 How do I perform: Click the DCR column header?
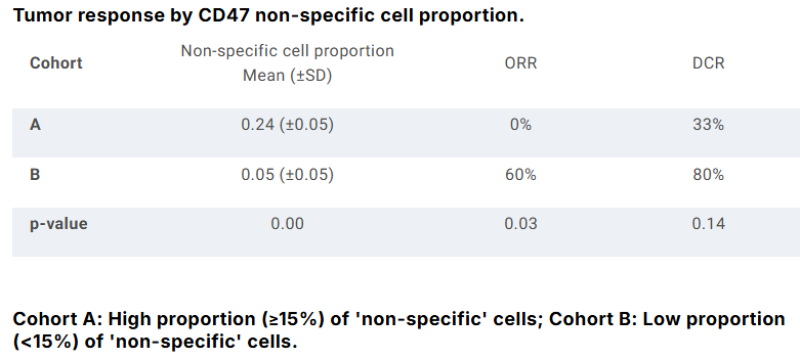708,63
